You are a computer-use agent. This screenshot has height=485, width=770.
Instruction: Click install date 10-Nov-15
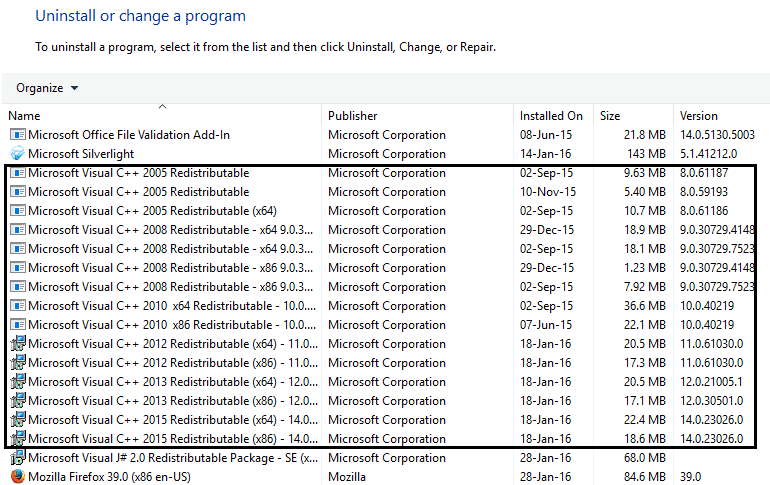click(548, 191)
